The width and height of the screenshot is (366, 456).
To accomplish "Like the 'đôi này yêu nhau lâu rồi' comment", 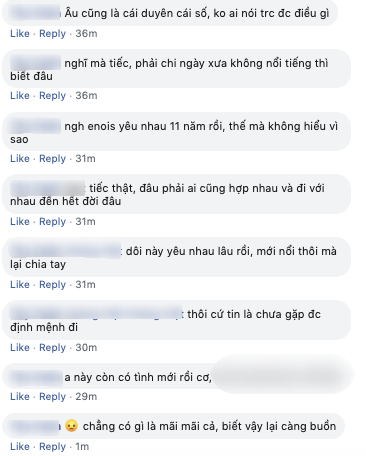I will tap(20, 285).
